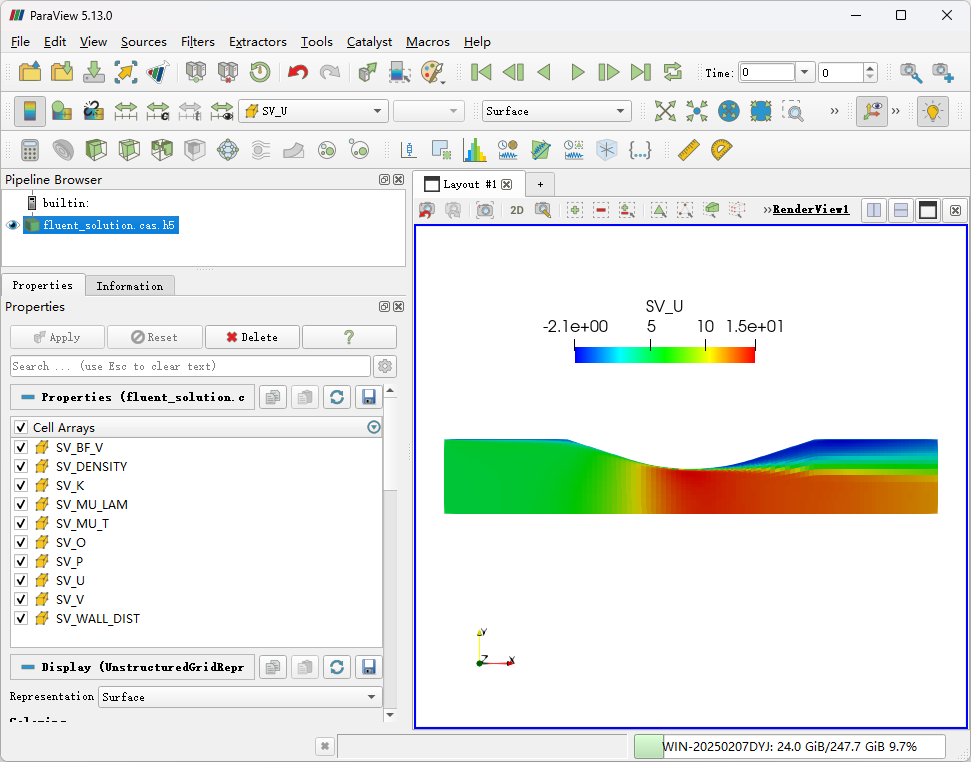Toggle color legend visibility icon
The height and width of the screenshot is (762, 971).
29,111
